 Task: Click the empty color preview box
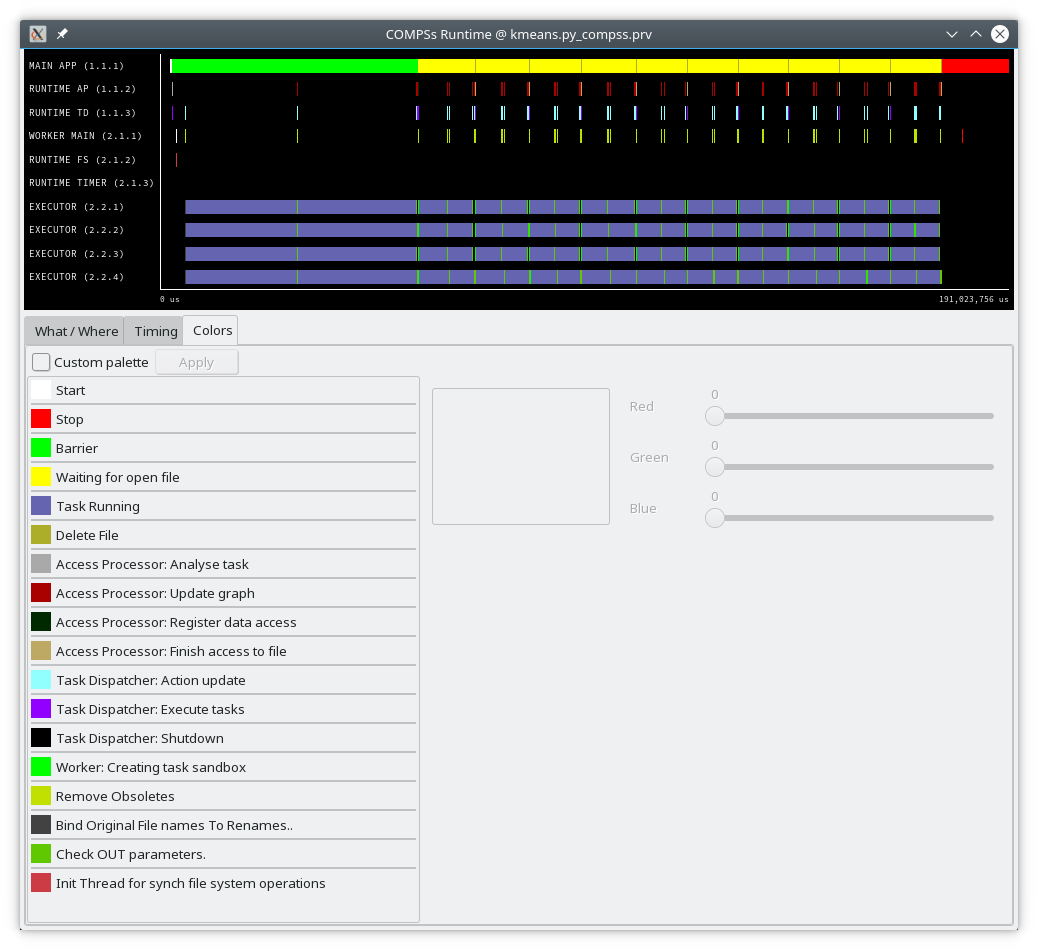click(521, 456)
